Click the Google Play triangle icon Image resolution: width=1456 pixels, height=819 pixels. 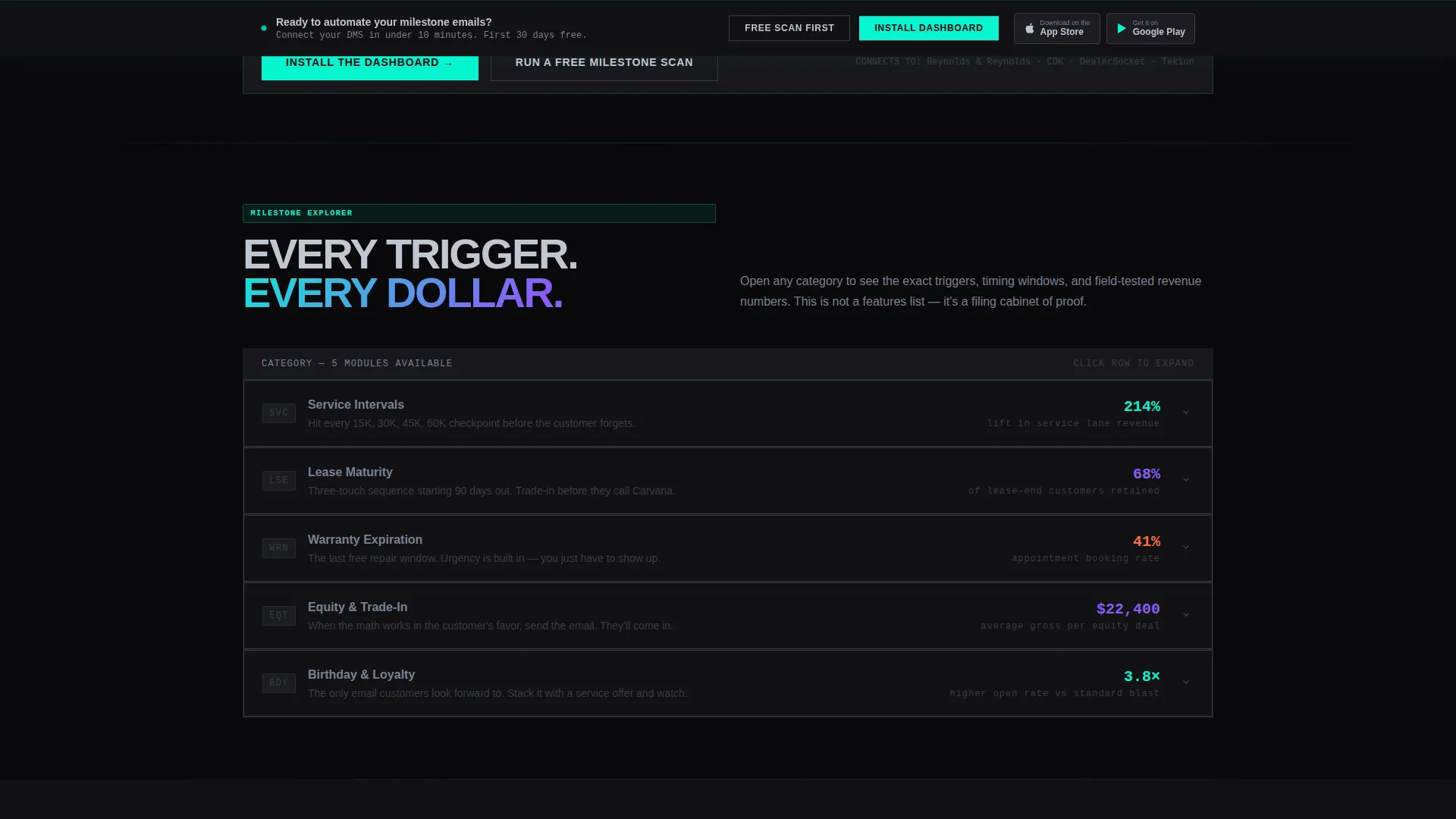(x=1122, y=29)
